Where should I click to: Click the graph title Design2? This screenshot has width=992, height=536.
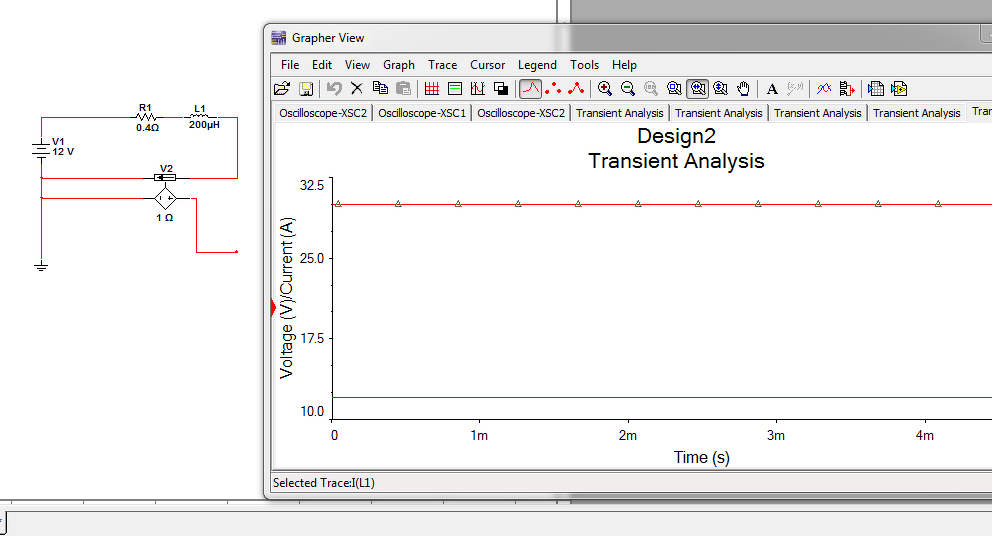[676, 135]
